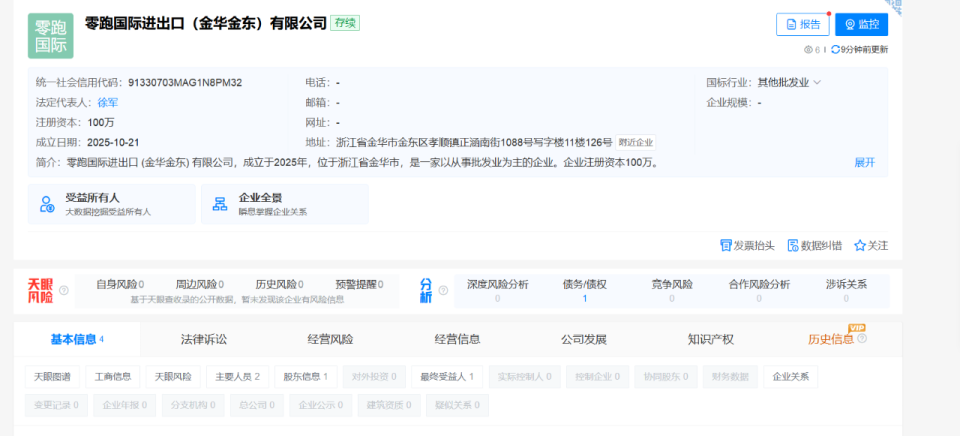Click the help icon beside 天眼风险

pos(64,290)
